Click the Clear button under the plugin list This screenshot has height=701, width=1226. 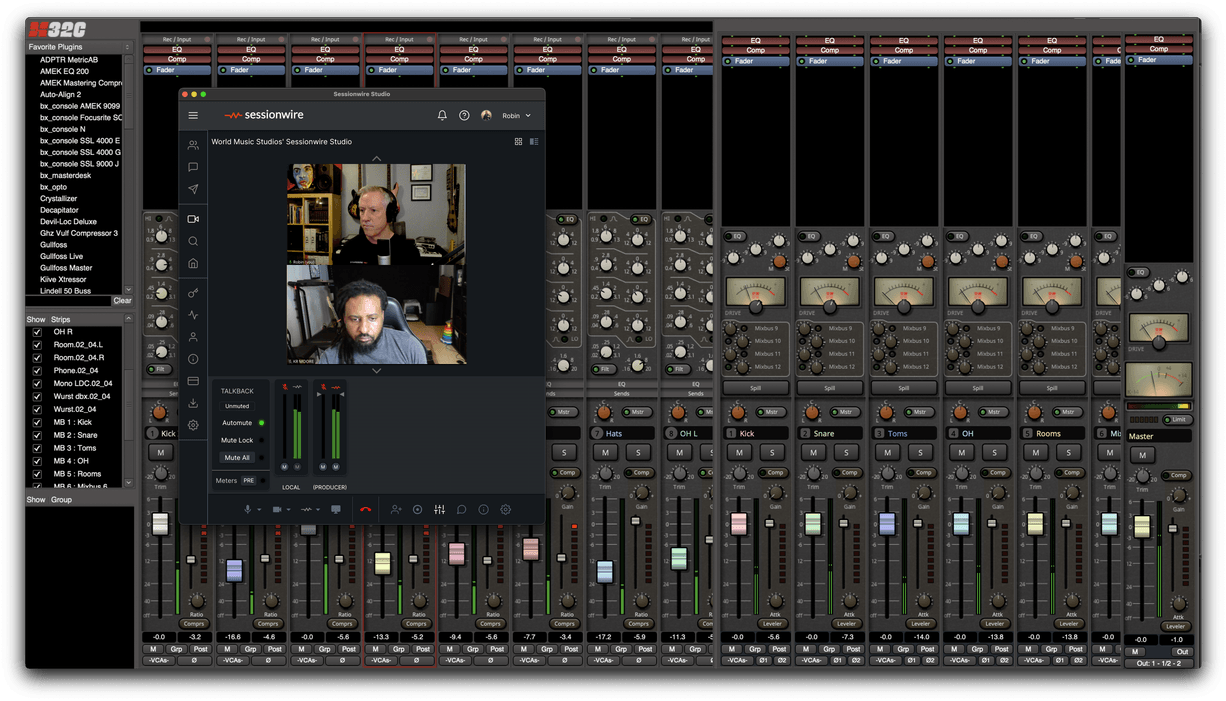pos(122,300)
